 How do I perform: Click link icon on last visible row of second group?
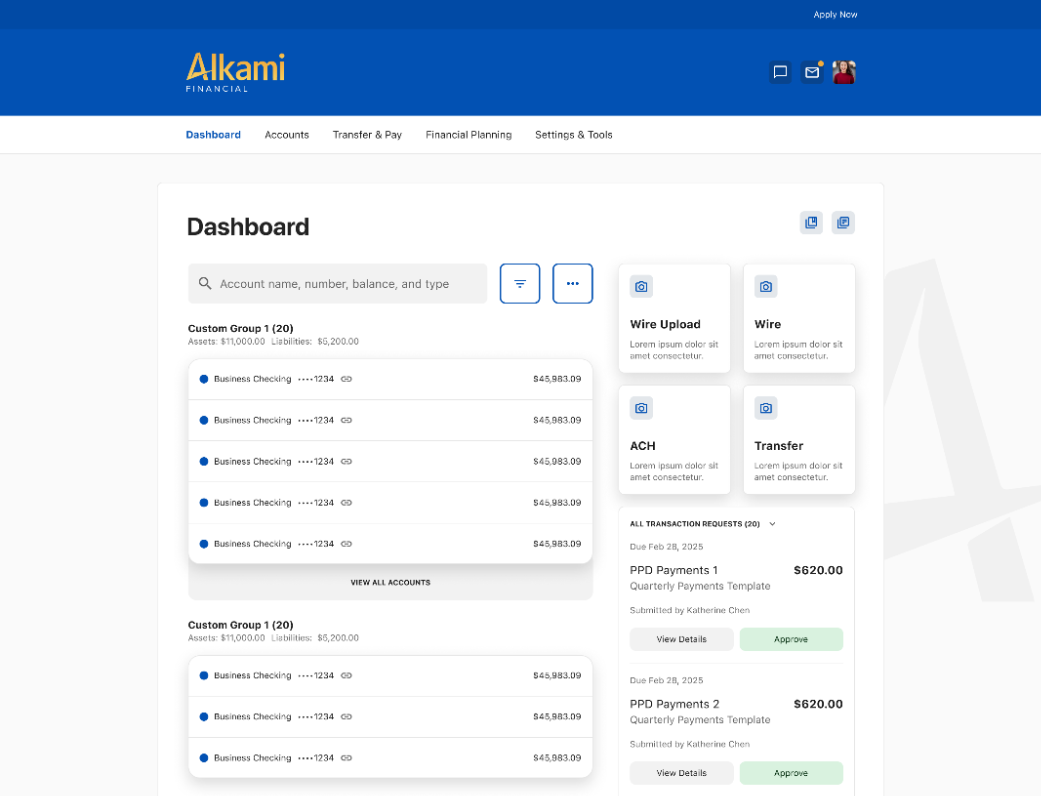346,757
